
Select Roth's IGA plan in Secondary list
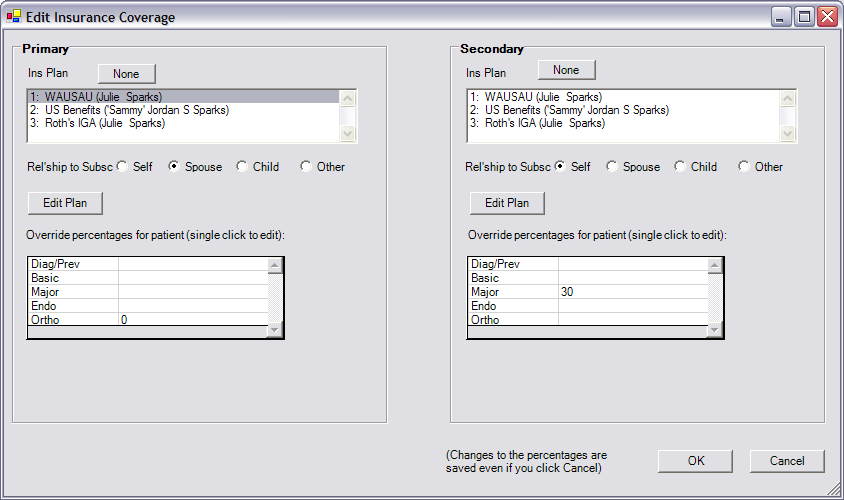tap(623, 123)
